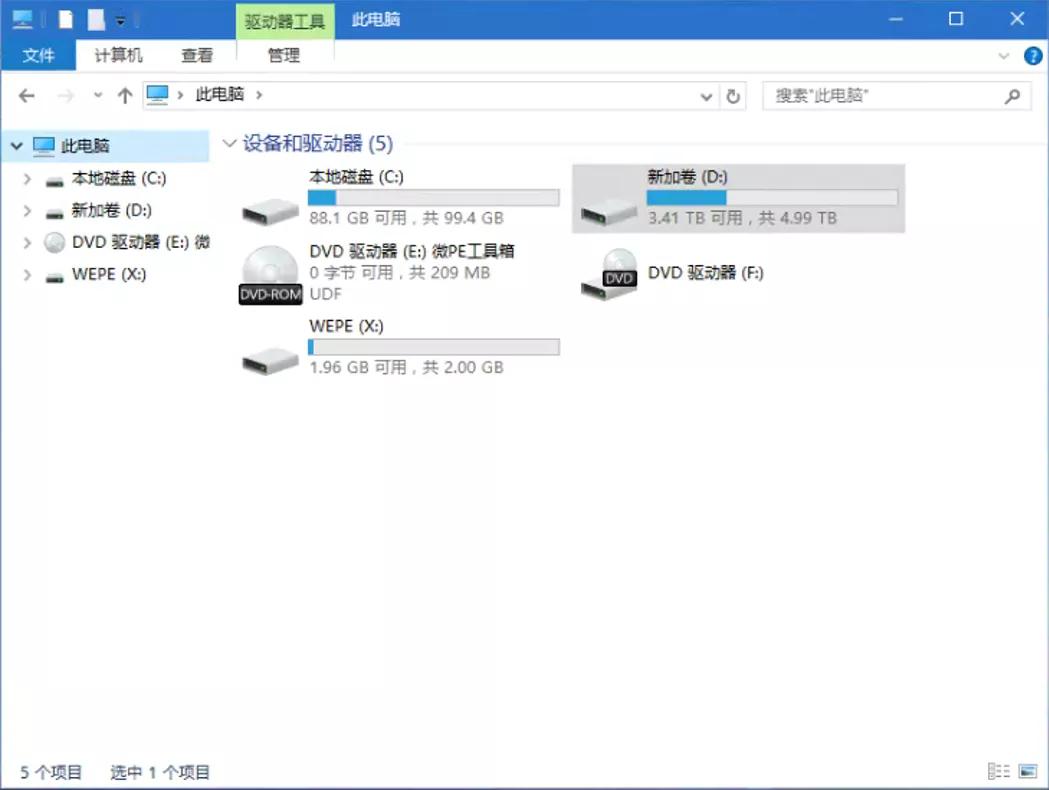The height and width of the screenshot is (790, 1049).
Task: Go up one level with the up arrow
Action: (x=123, y=96)
